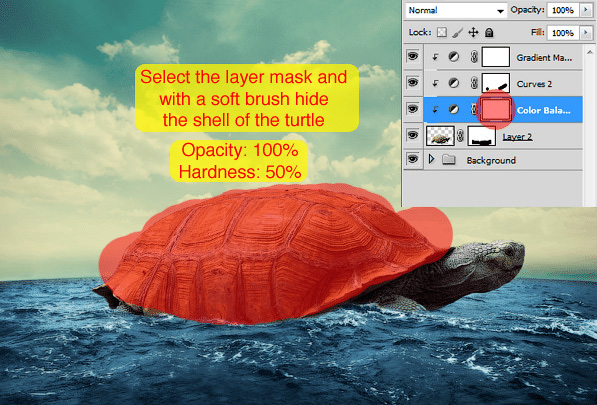Hide the Gradient Map layer
This screenshot has height=405, width=597.
(x=413, y=57)
